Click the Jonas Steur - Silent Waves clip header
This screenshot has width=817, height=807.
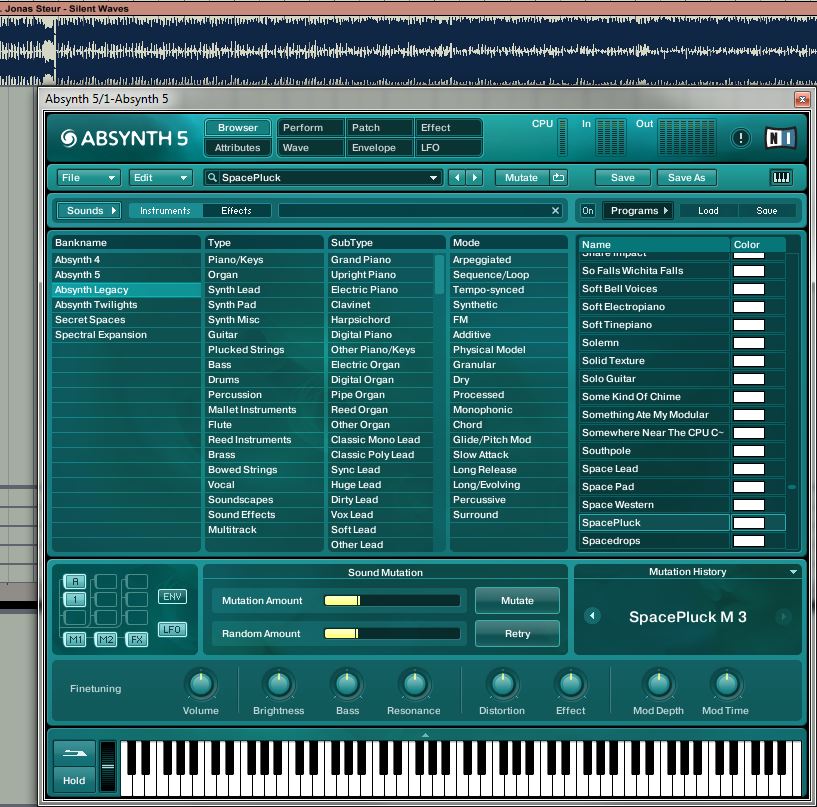coord(408,8)
